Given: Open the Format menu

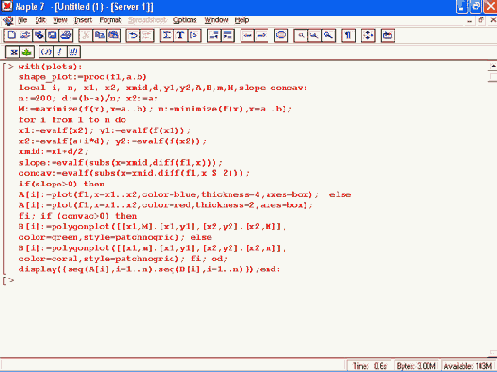Looking at the screenshot, I should pos(110,20).
